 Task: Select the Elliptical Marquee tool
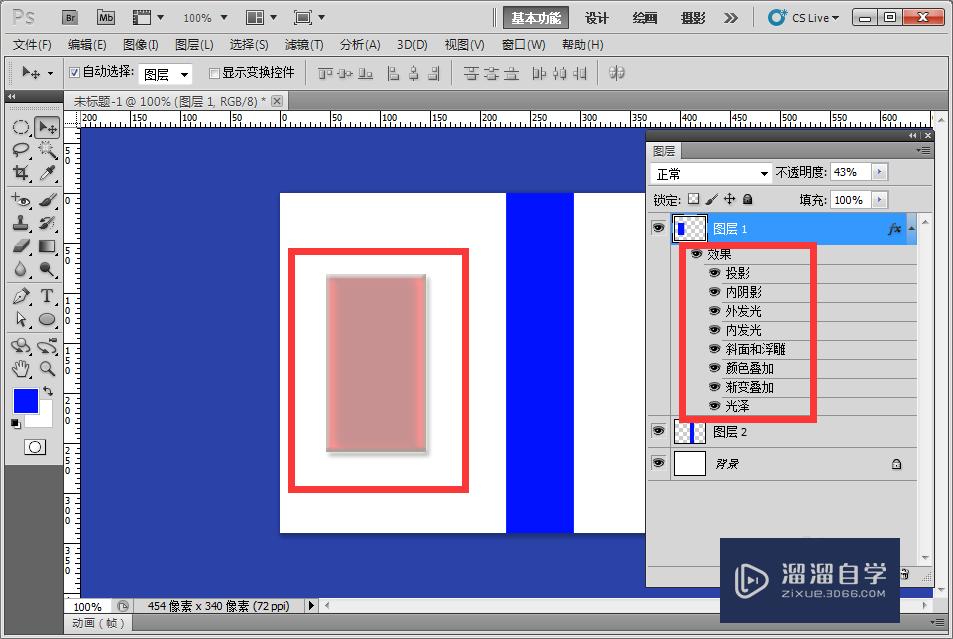click(21, 128)
